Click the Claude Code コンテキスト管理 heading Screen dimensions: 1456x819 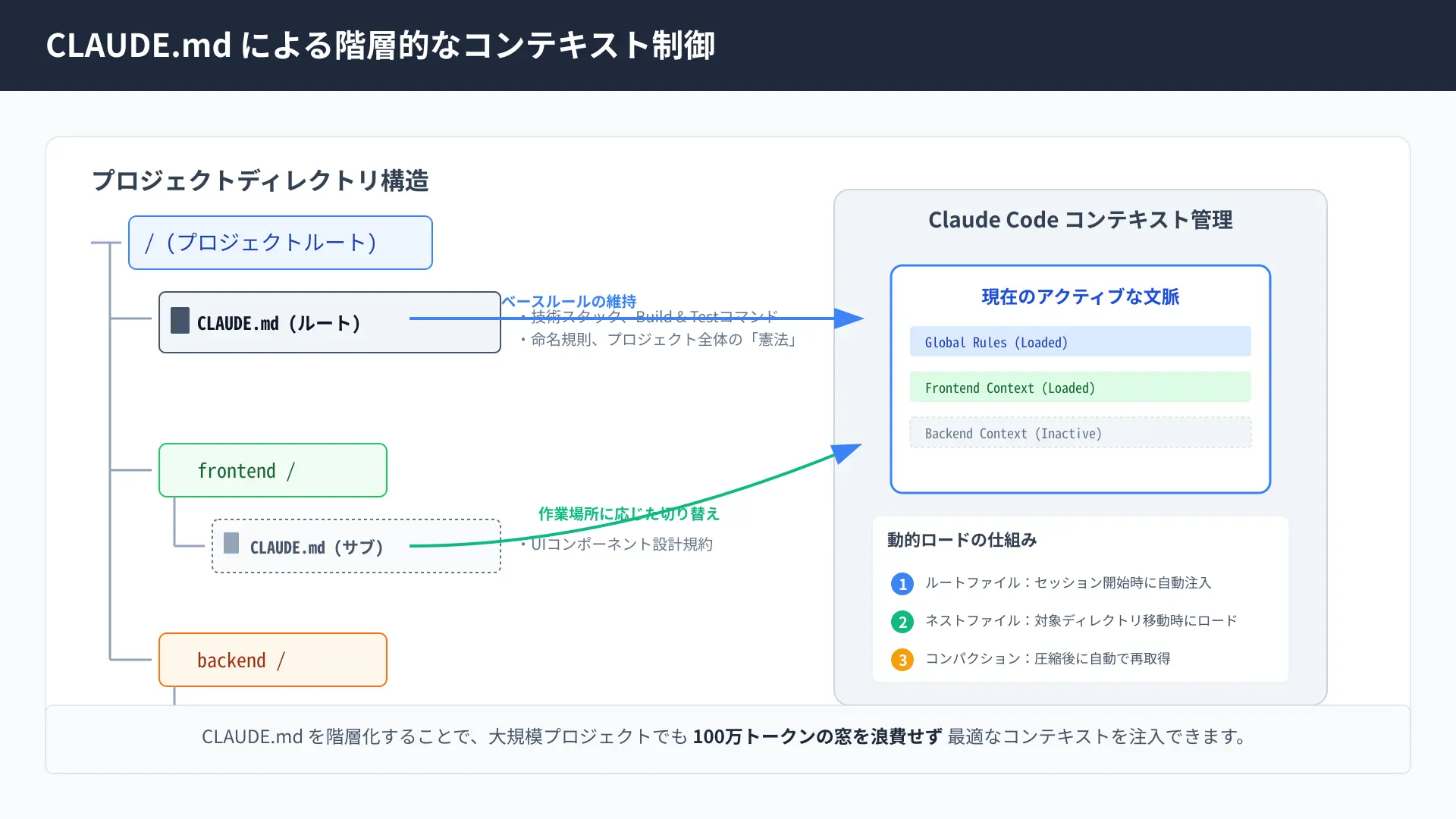(1081, 220)
